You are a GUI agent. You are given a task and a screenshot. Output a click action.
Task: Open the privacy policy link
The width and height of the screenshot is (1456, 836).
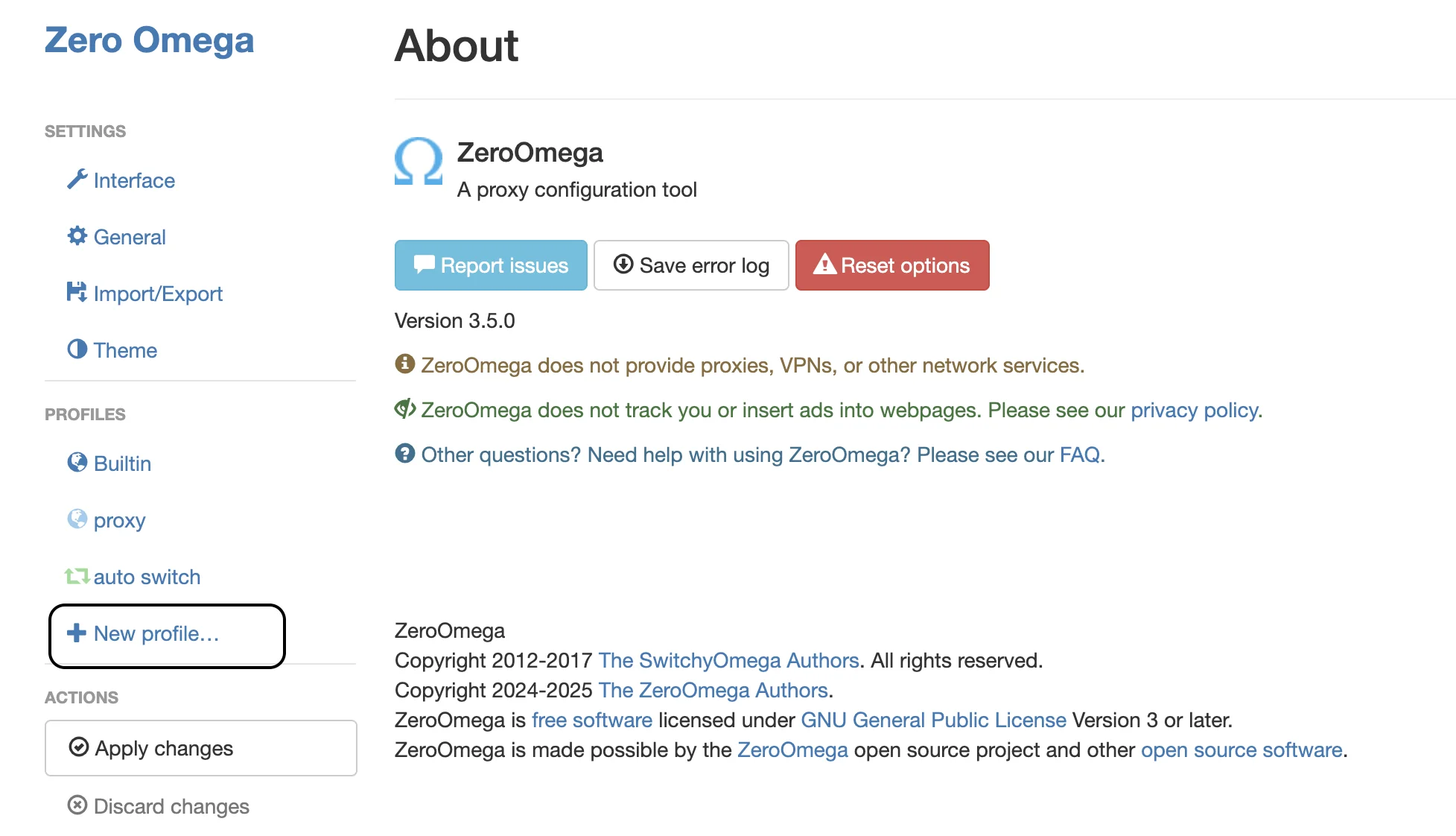pyautogui.click(x=1194, y=410)
